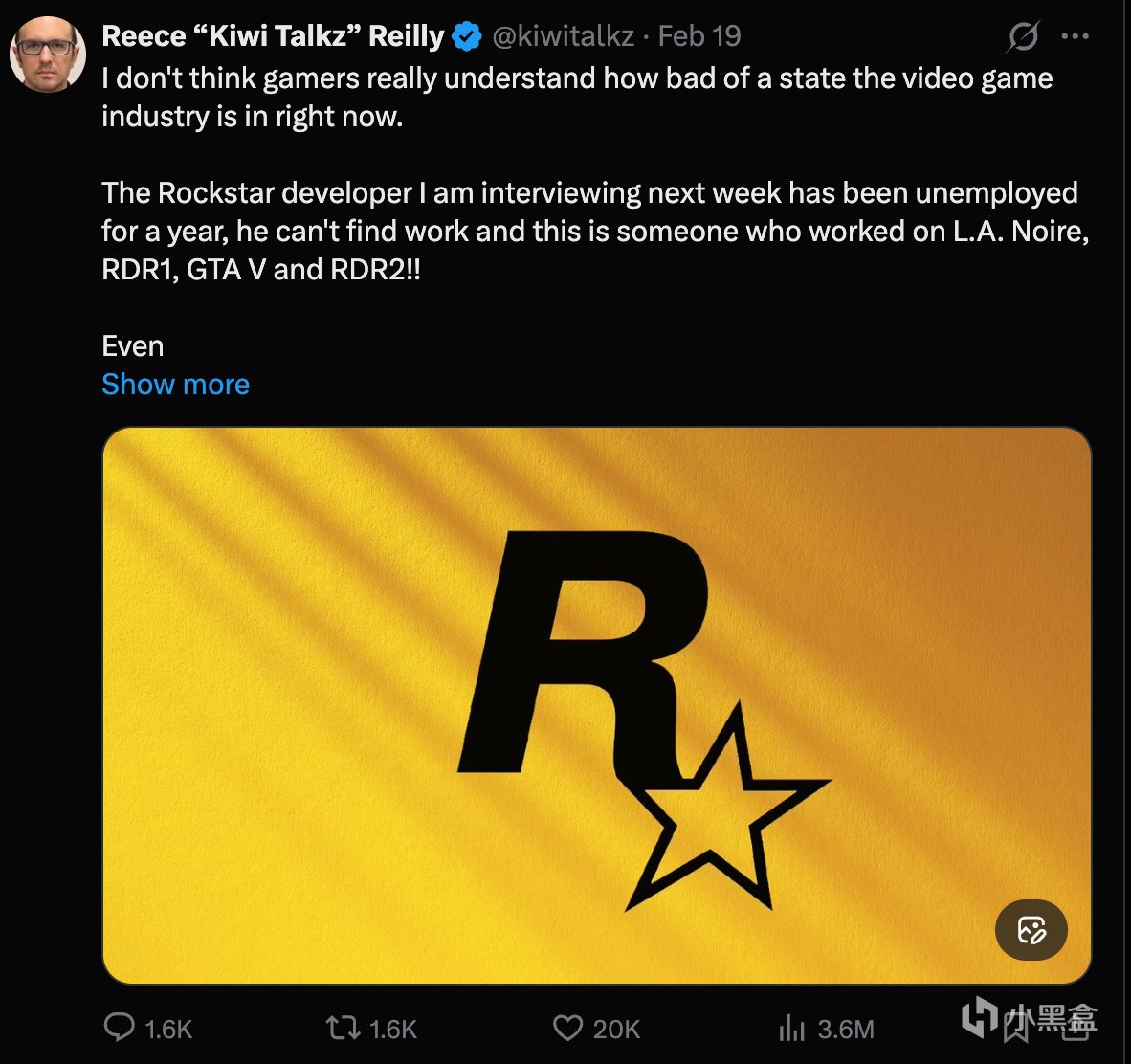1131x1064 pixels.
Task: Expand the tweet with Show more
Action: click(175, 385)
